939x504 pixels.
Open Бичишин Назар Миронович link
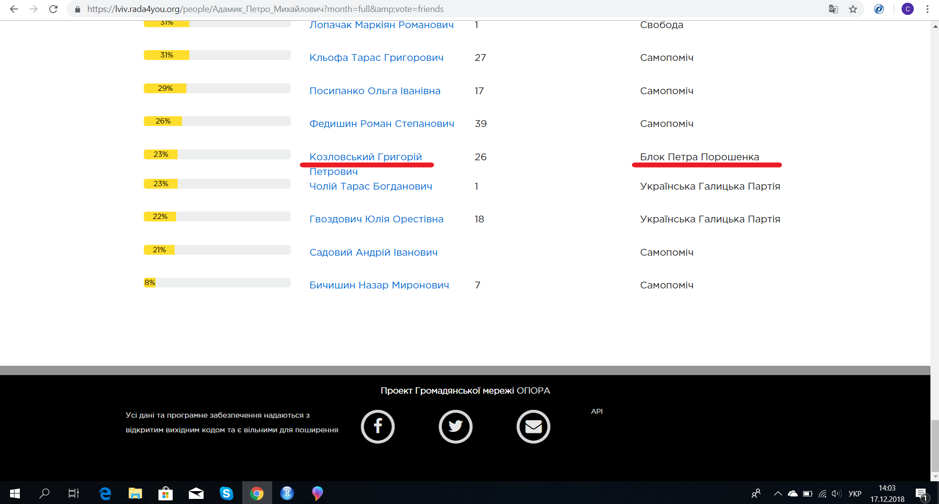pyautogui.click(x=379, y=285)
